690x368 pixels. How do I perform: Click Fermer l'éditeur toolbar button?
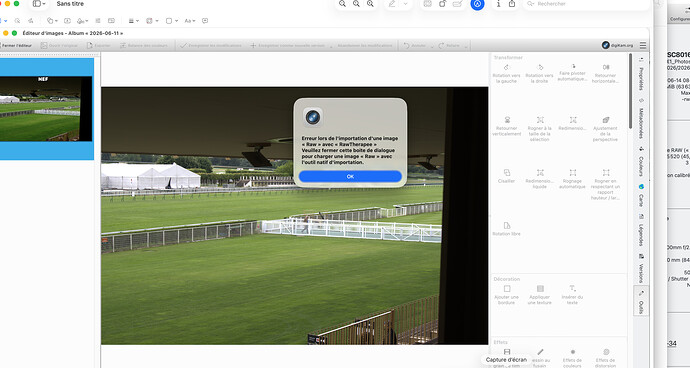(16, 45)
